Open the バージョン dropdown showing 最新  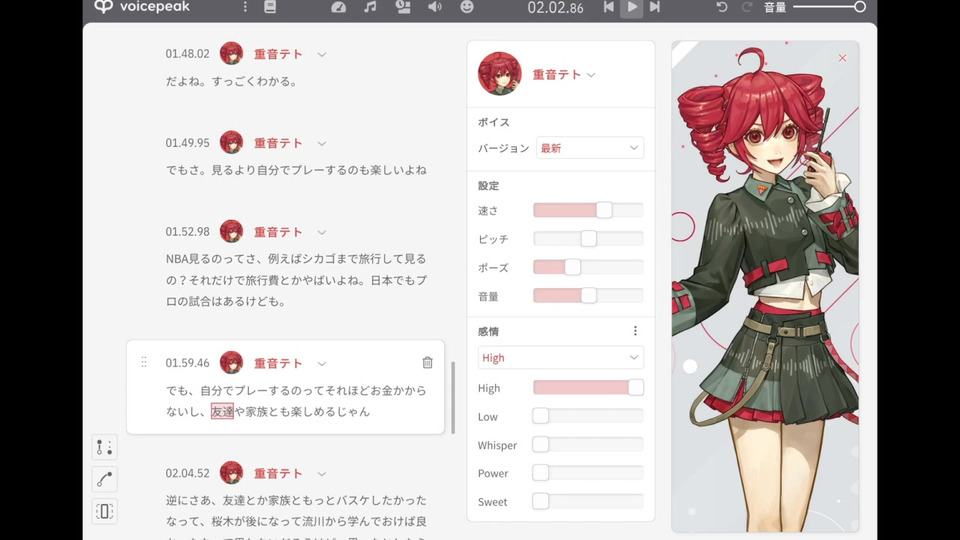pyautogui.click(x=590, y=148)
